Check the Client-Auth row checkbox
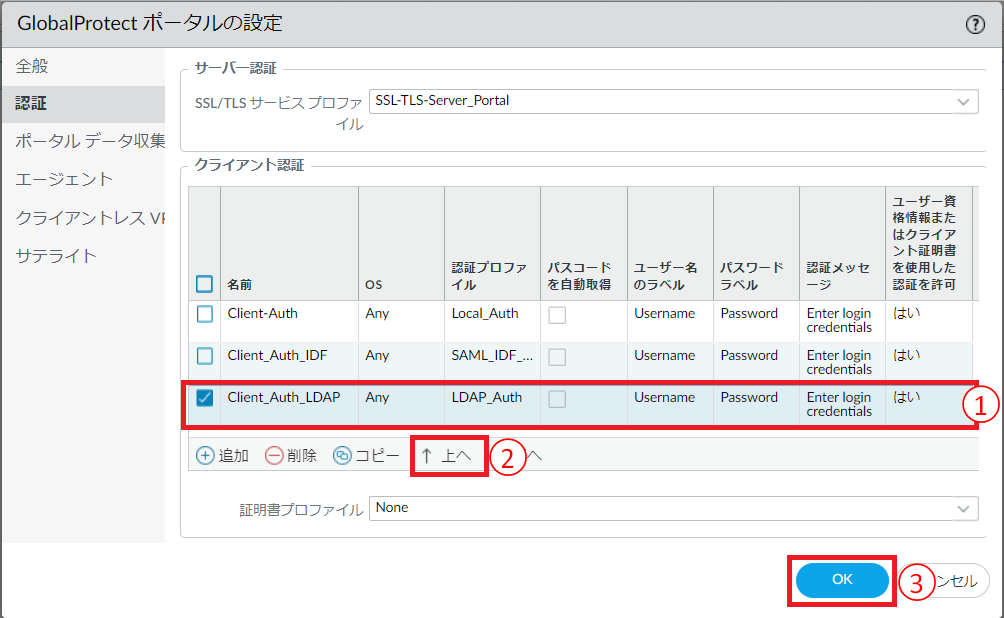The height and width of the screenshot is (618, 1004). [205, 314]
